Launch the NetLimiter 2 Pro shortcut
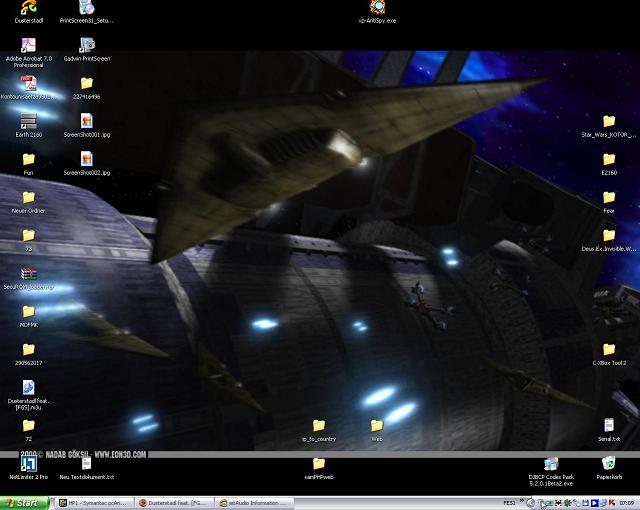 29,463
